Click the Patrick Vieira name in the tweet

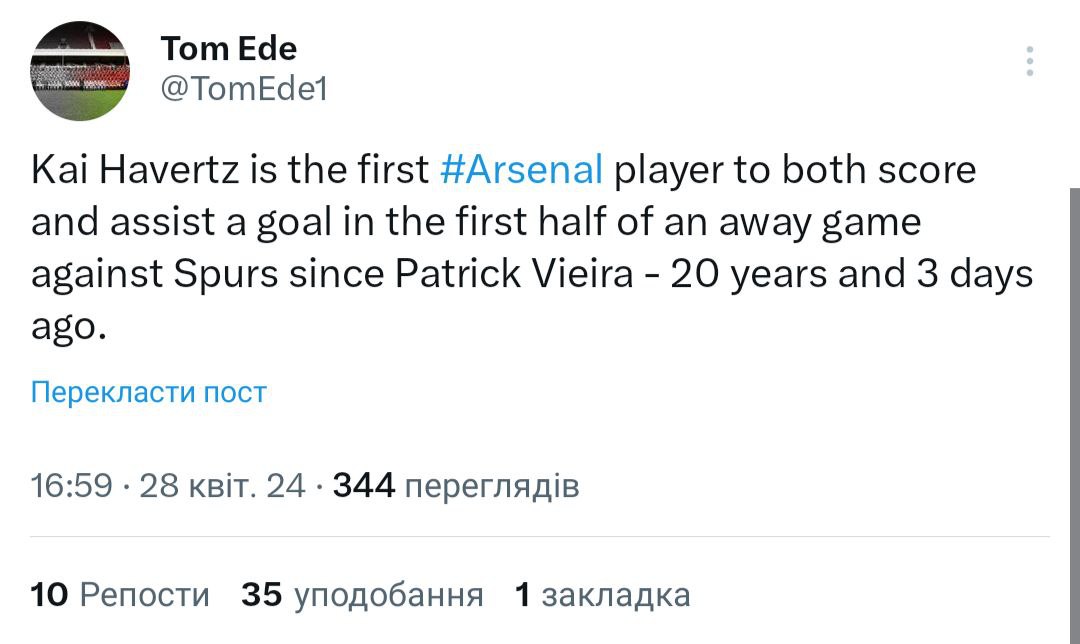[514, 274]
